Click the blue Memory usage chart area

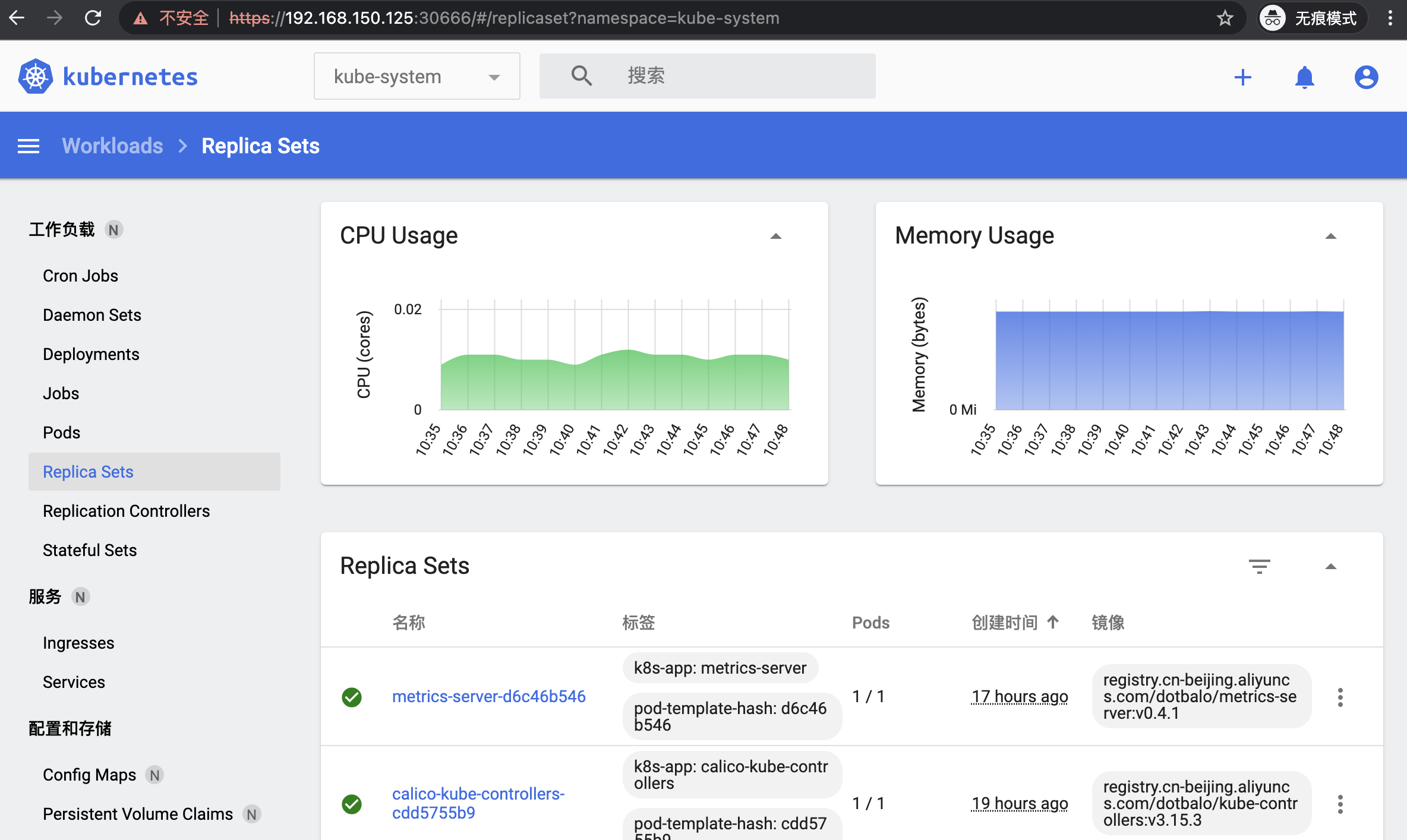pyautogui.click(x=1169, y=361)
